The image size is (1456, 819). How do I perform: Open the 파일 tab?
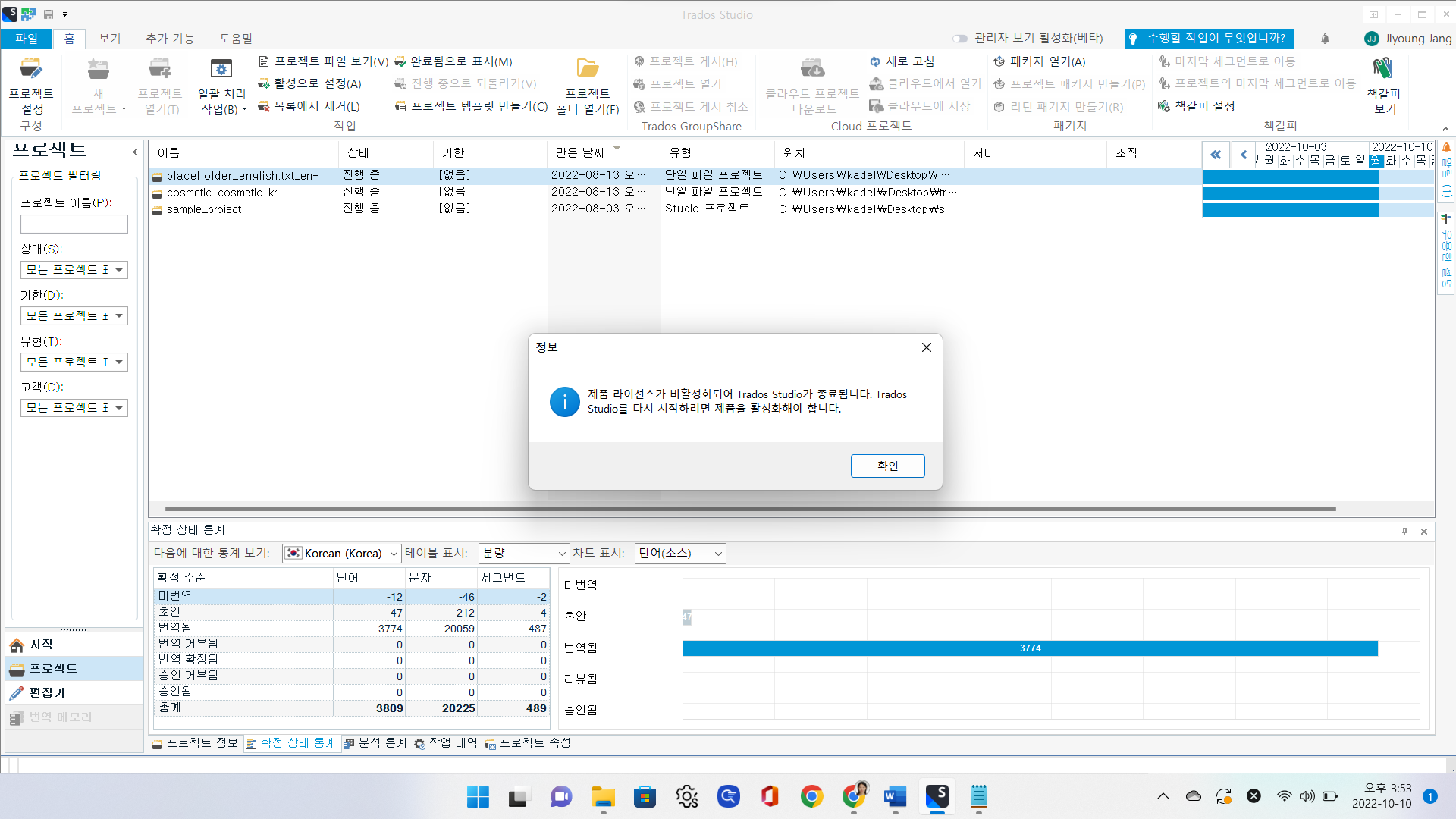click(27, 39)
